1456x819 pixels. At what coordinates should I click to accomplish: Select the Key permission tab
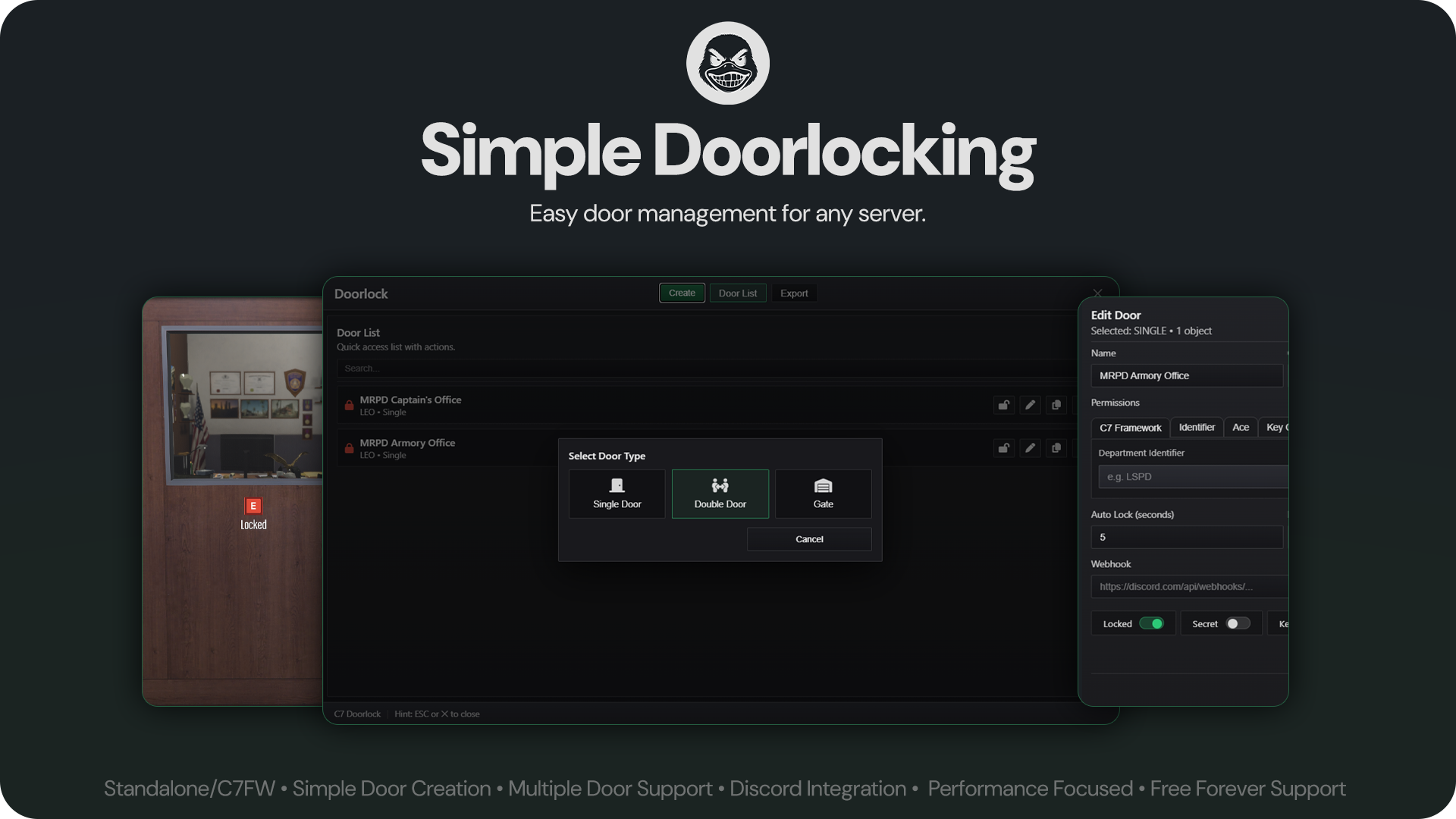(1275, 428)
